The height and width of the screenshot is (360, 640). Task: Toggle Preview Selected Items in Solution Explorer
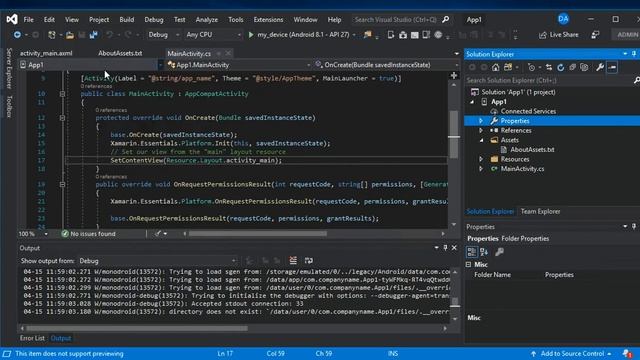pos(612,67)
